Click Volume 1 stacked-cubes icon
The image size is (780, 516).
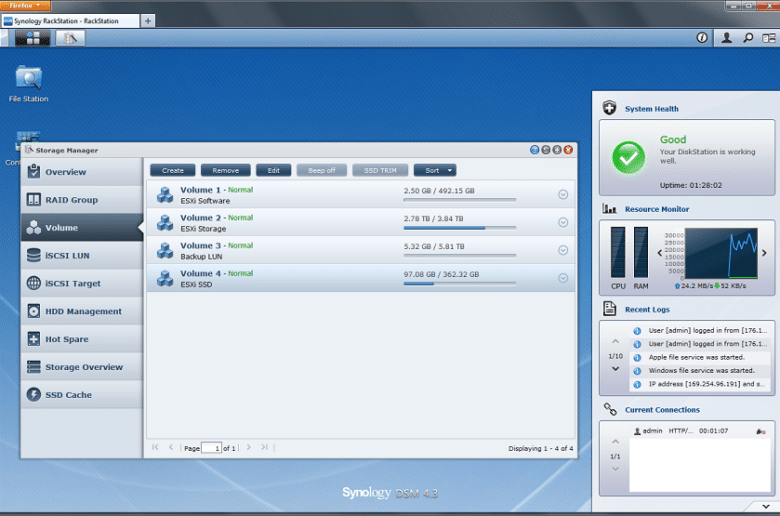165,195
